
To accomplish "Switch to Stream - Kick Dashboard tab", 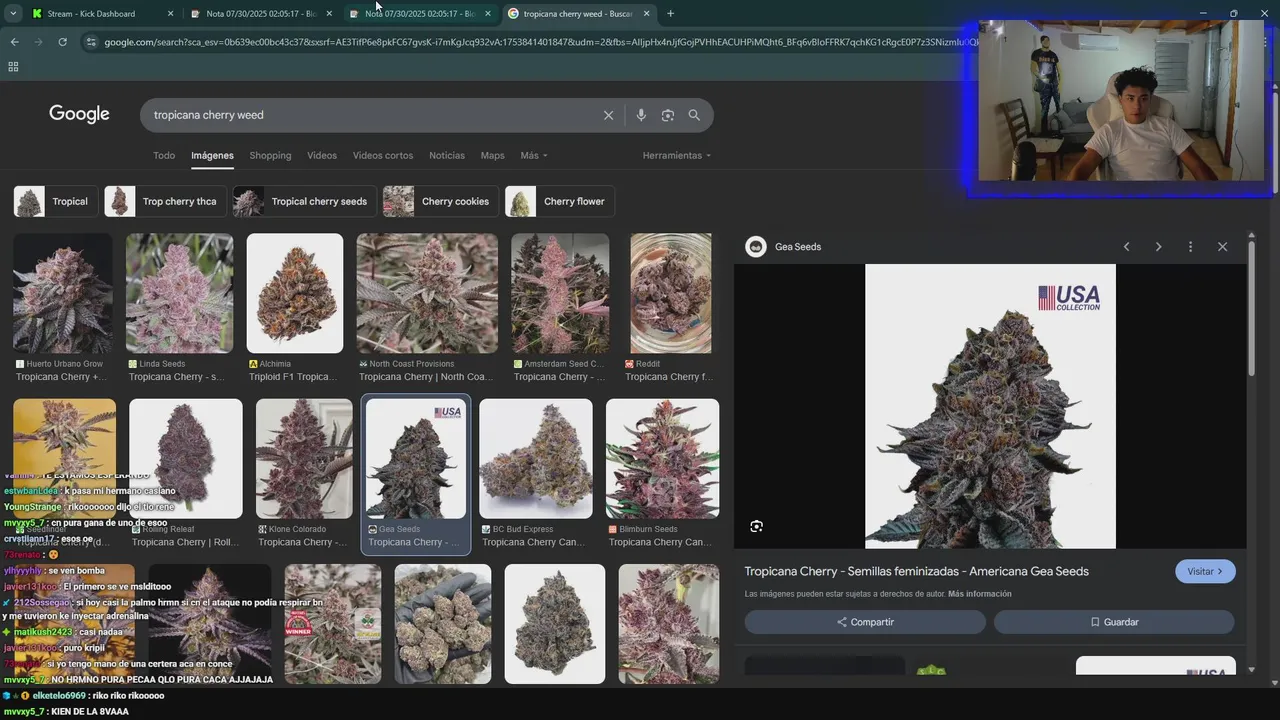I will [102, 14].
